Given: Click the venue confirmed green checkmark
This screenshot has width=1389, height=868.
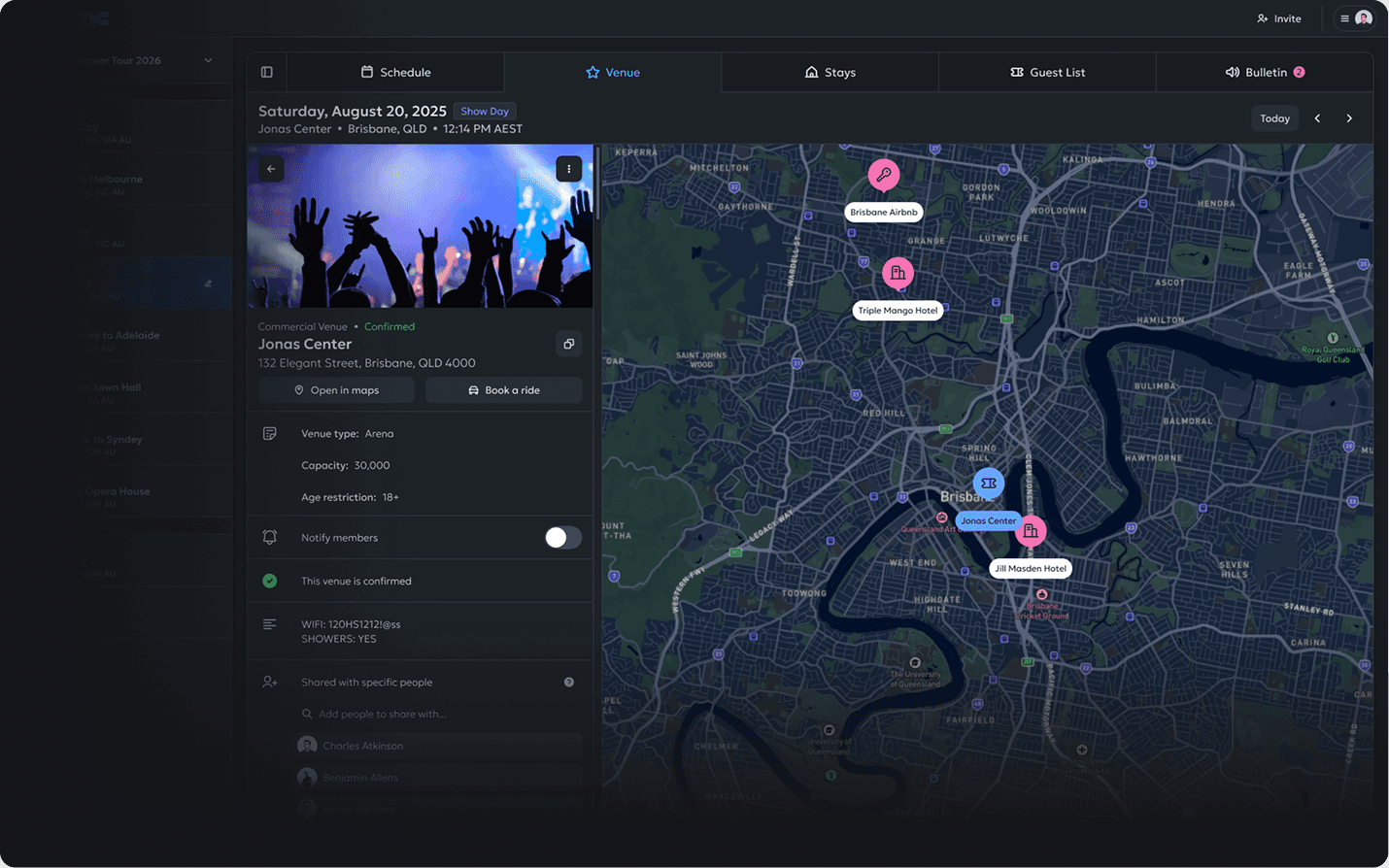Looking at the screenshot, I should [269, 582].
